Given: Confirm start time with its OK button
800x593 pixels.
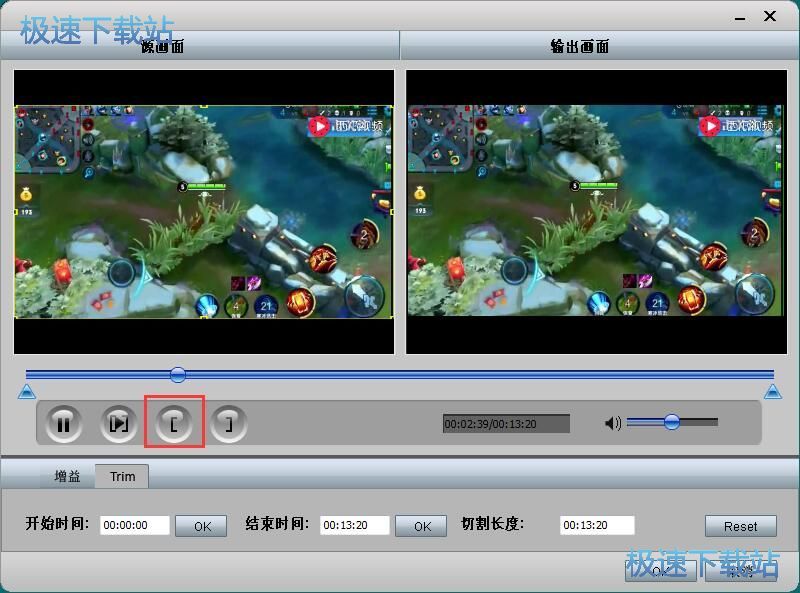Looking at the screenshot, I should pos(202,526).
